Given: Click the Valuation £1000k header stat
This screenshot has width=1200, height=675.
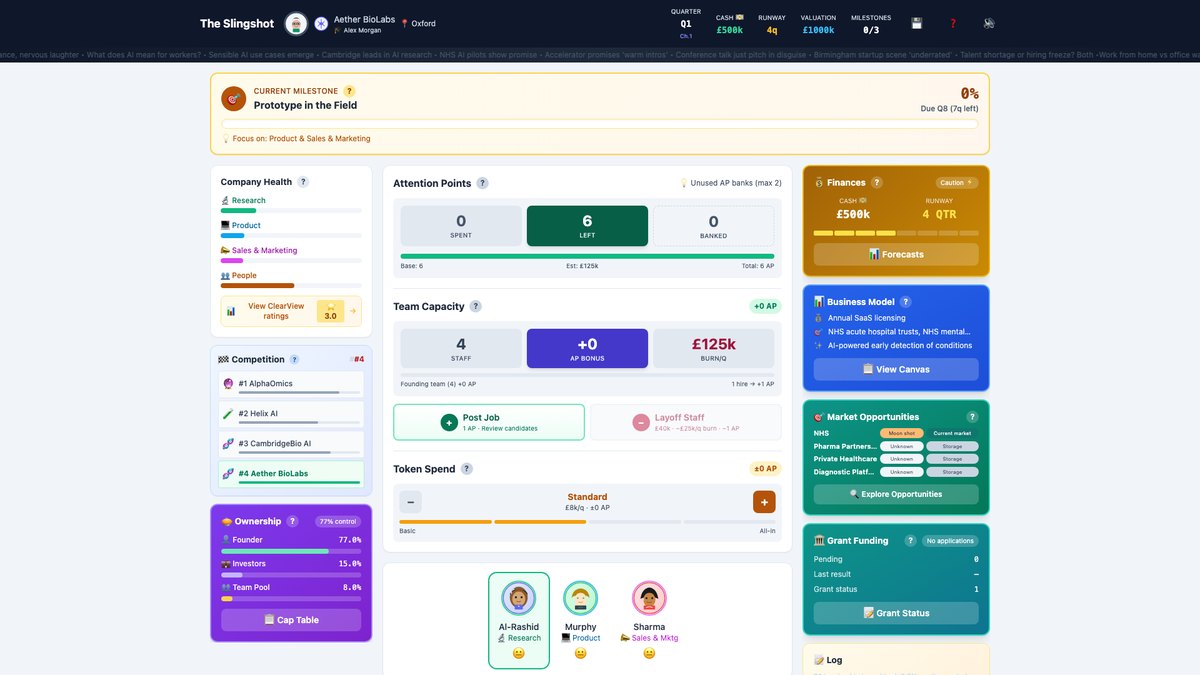Looking at the screenshot, I should 819,24.
